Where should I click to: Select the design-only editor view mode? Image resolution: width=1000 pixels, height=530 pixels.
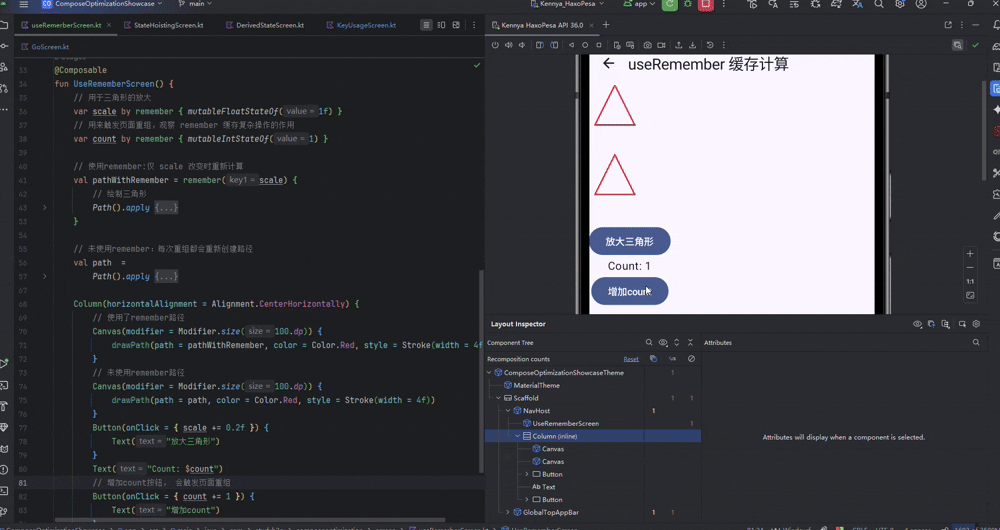click(x=456, y=26)
